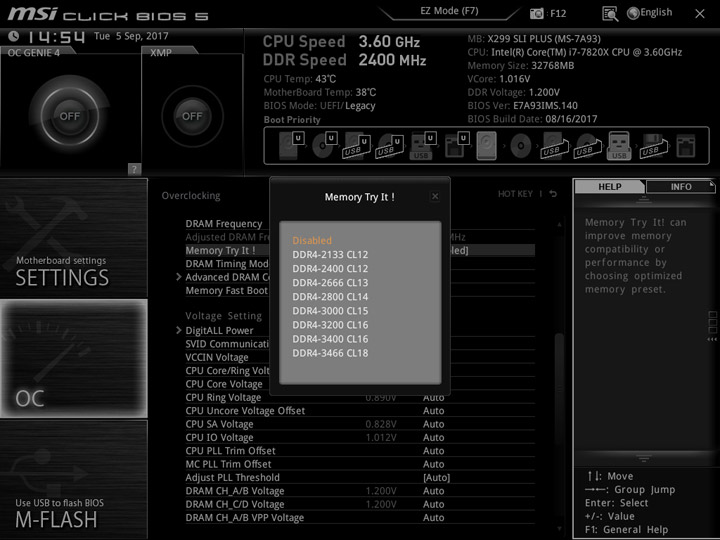Choose the DDR4-3466 CL18 preset
Image resolution: width=720 pixels, height=540 pixels.
coord(330,353)
